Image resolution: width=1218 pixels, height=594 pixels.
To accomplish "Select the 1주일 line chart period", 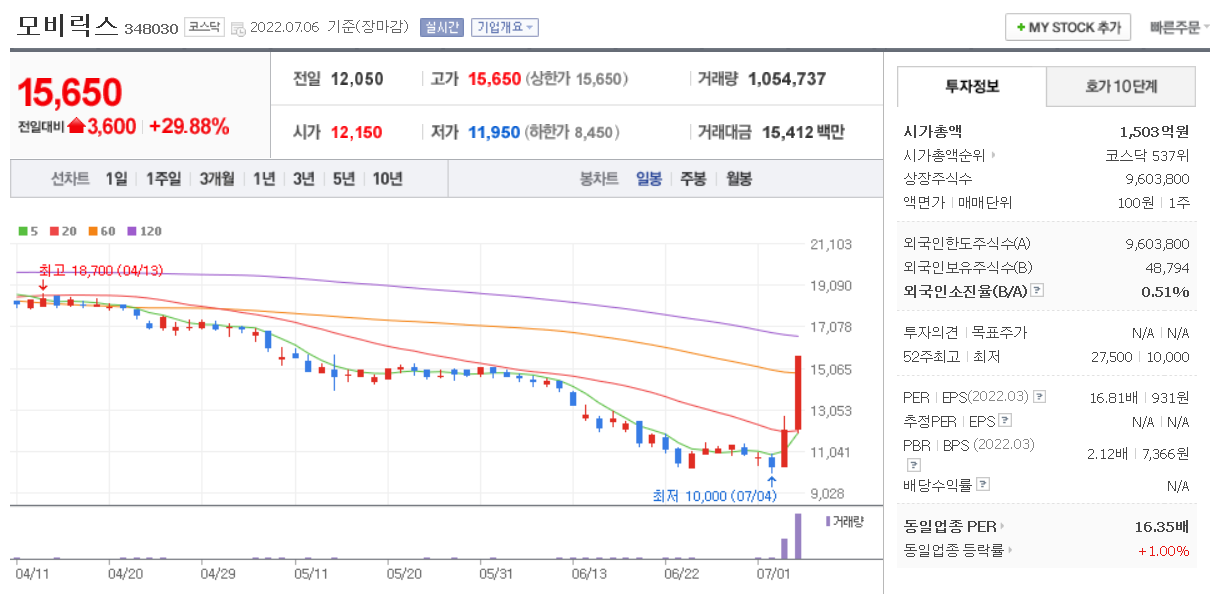I will (x=164, y=179).
